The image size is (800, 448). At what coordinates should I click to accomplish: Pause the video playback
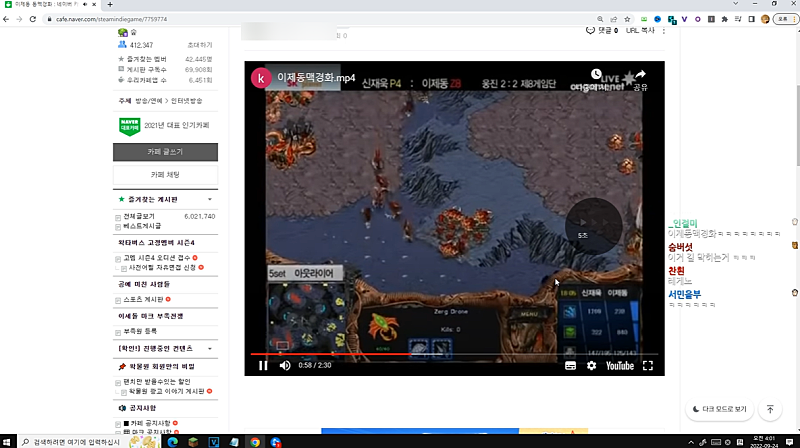pyautogui.click(x=263, y=365)
